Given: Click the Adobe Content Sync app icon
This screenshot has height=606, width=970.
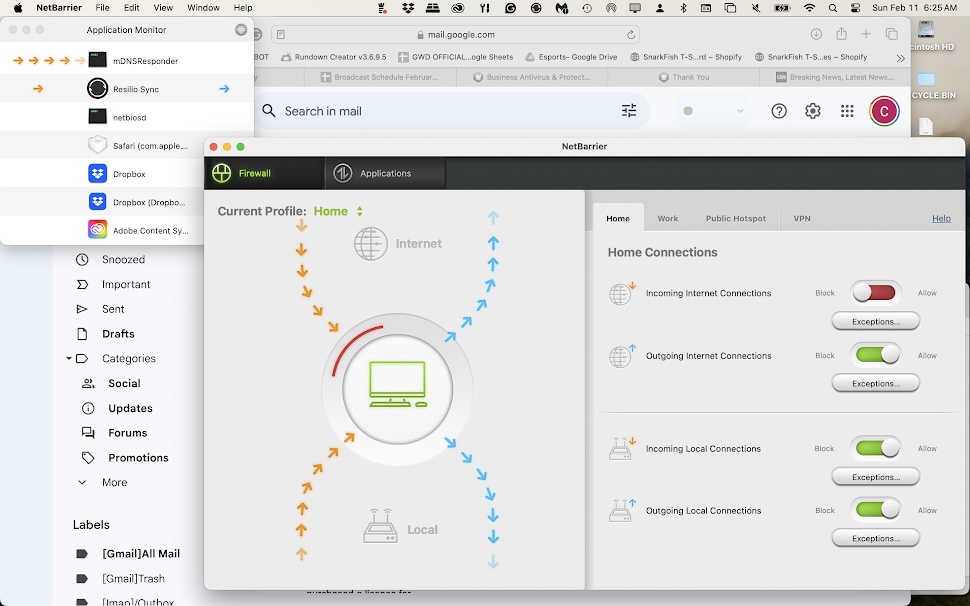Looking at the screenshot, I should [97, 230].
